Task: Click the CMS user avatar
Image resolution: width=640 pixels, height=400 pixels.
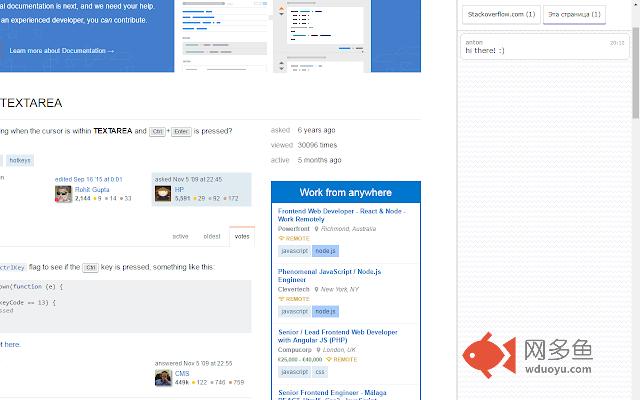Action: pyautogui.click(x=163, y=378)
